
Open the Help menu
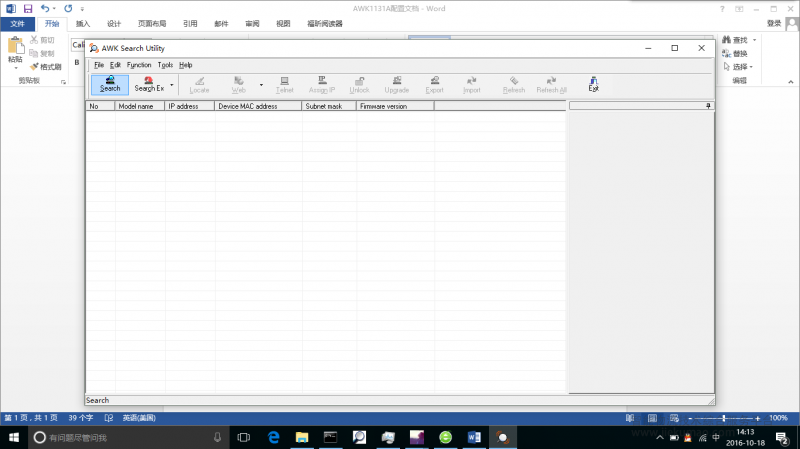coord(185,65)
